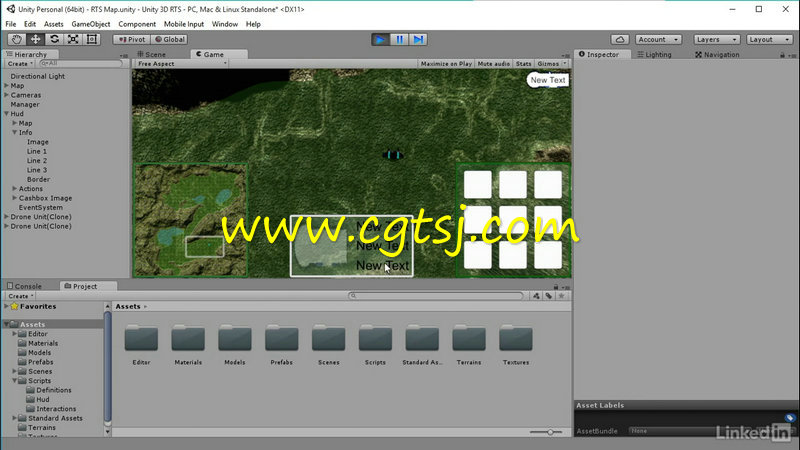800x450 pixels.
Task: Expand Cashbox Image in Hierarchy
Action: (15, 198)
